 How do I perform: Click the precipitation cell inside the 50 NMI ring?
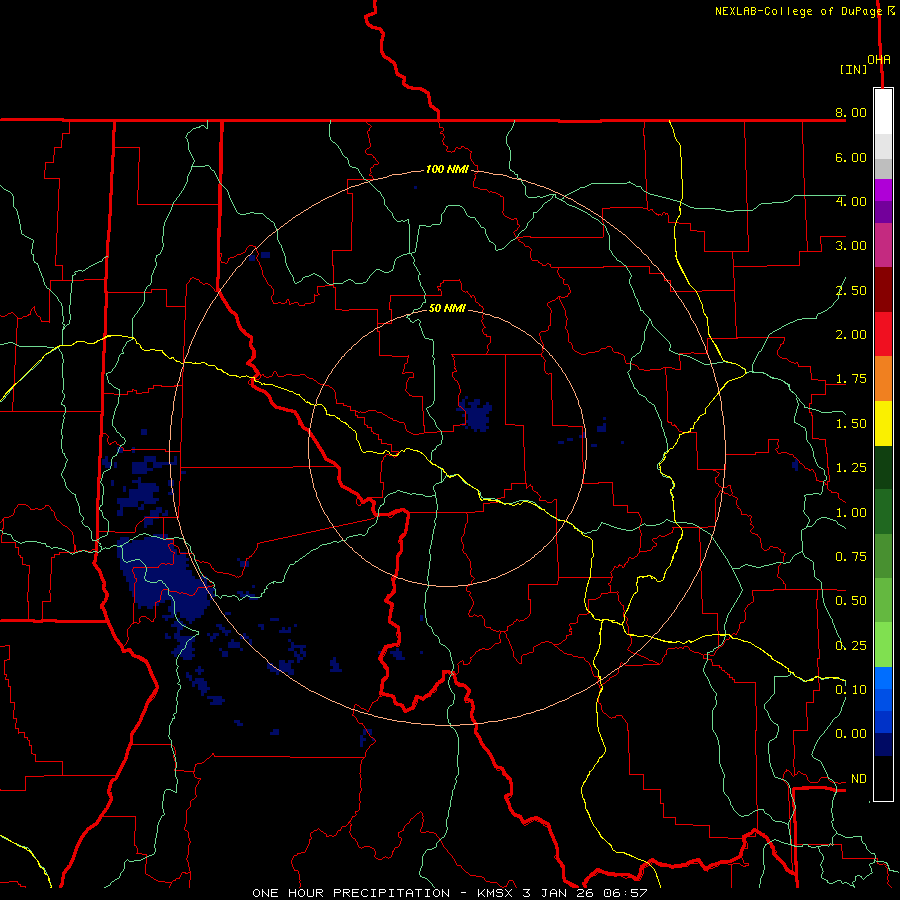[x=476, y=414]
